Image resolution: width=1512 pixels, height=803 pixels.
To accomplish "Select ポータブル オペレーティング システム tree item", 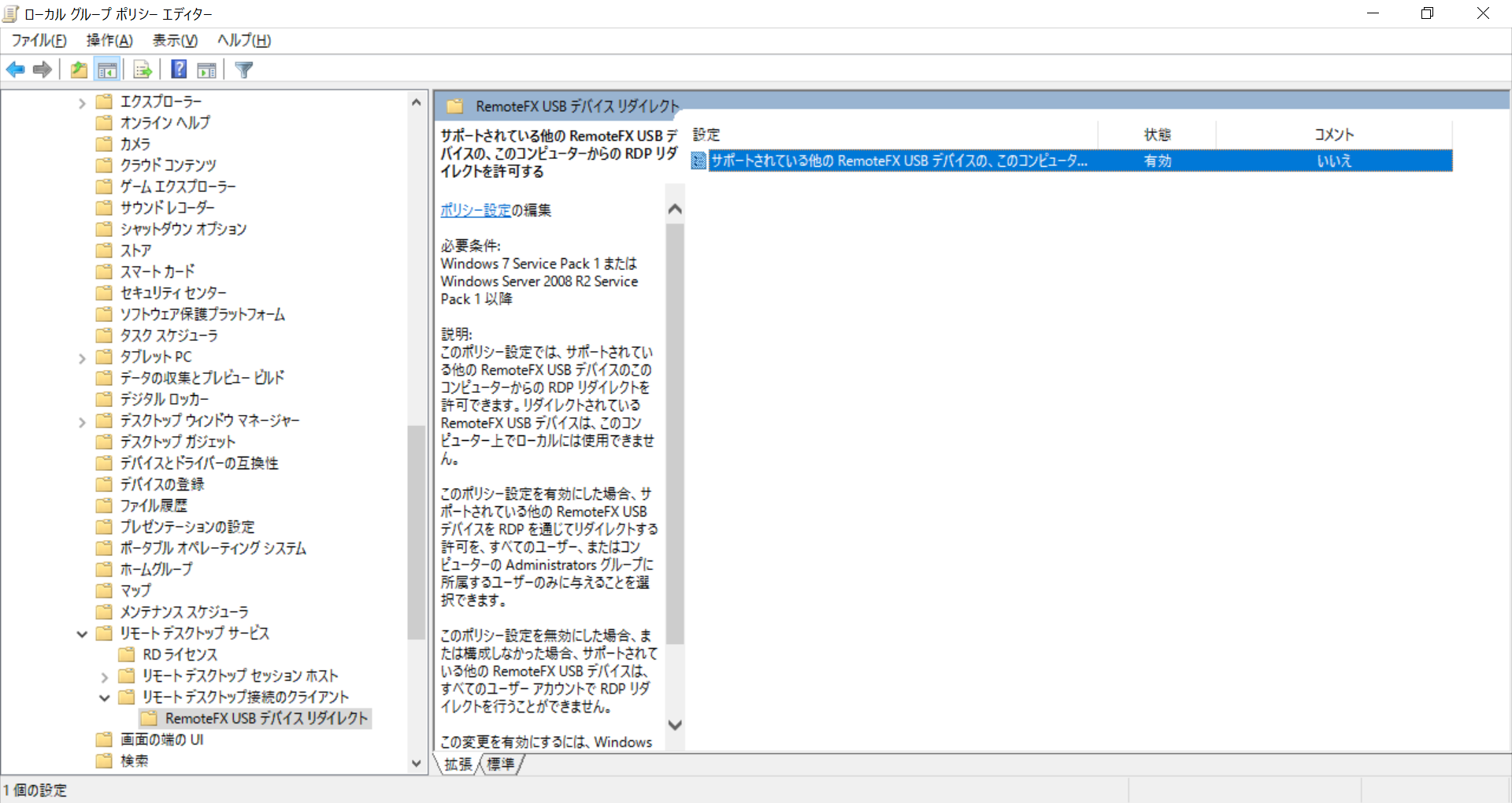I will (x=213, y=548).
